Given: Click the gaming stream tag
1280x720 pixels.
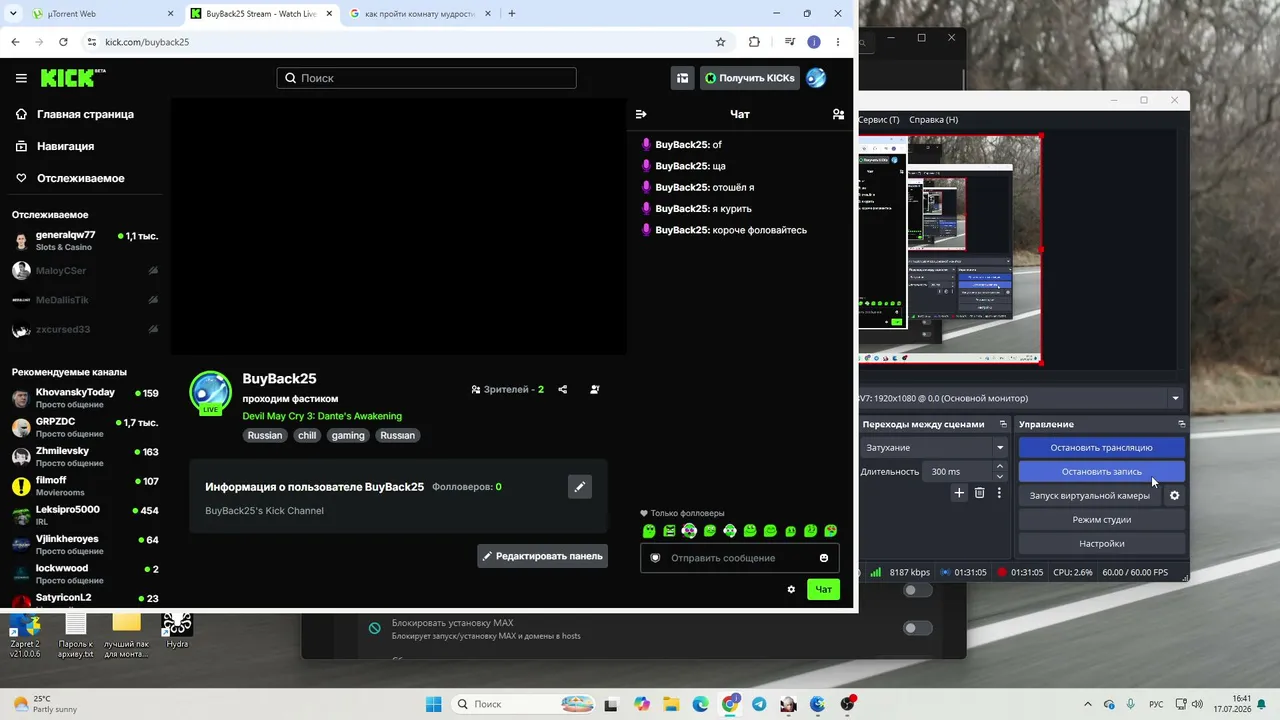Looking at the screenshot, I should click(x=348, y=435).
